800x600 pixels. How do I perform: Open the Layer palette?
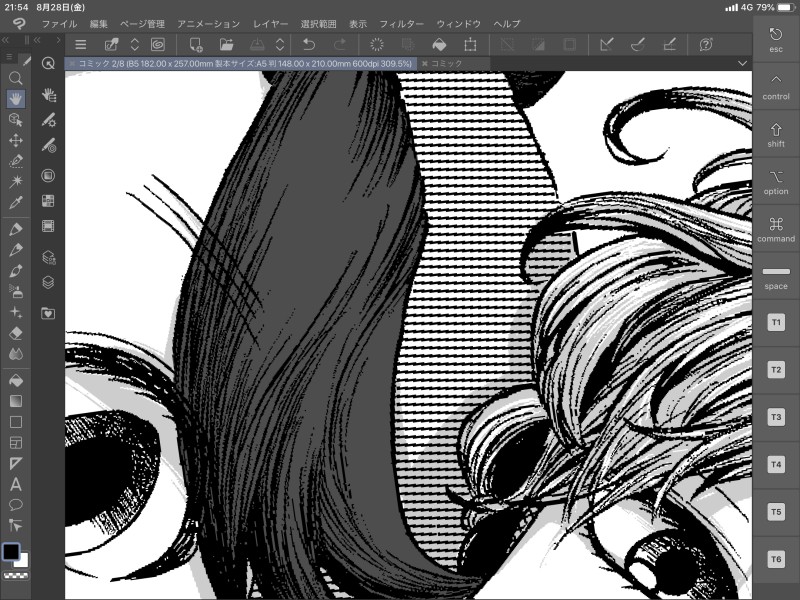[48, 282]
